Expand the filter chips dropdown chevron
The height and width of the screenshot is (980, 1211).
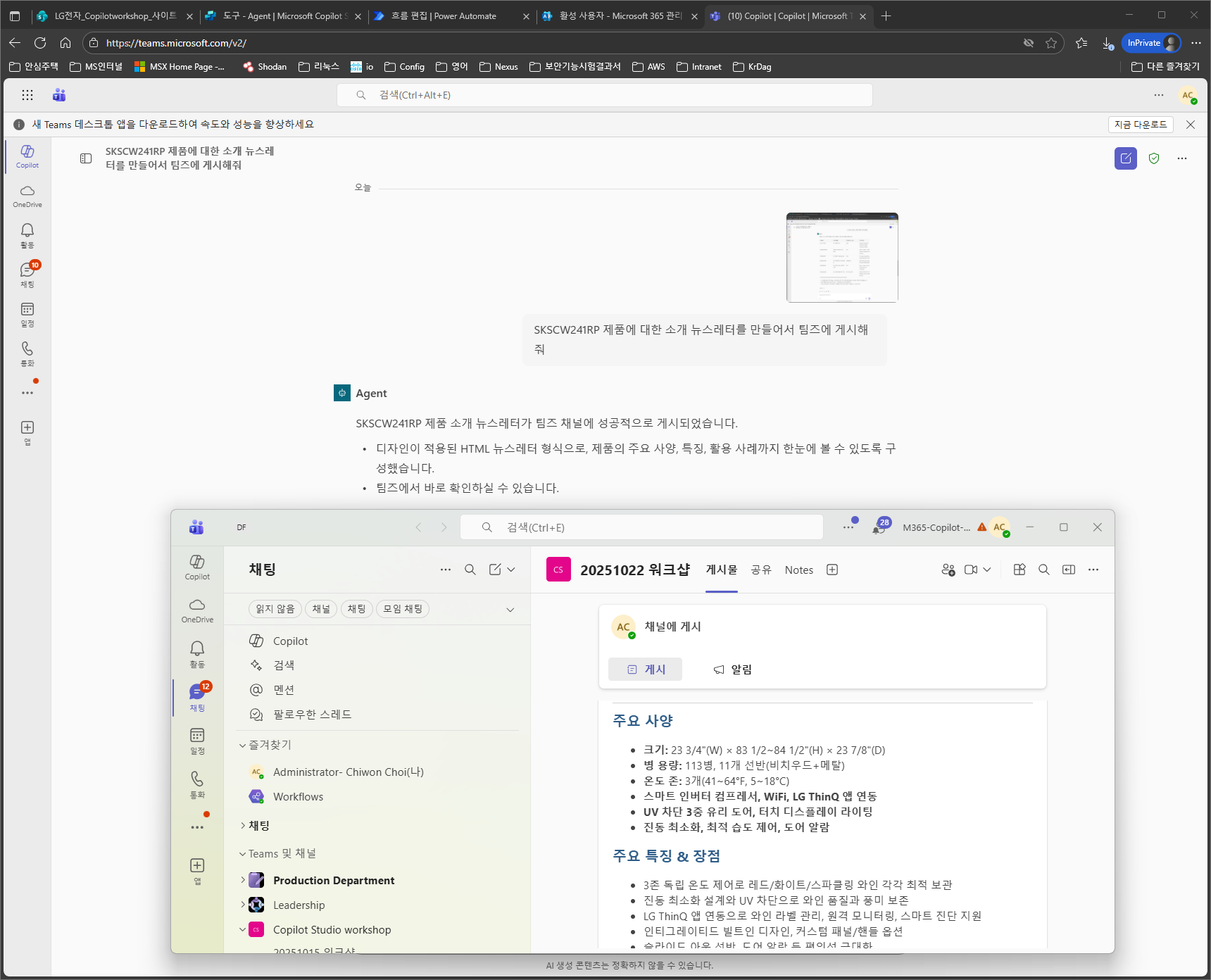(510, 610)
